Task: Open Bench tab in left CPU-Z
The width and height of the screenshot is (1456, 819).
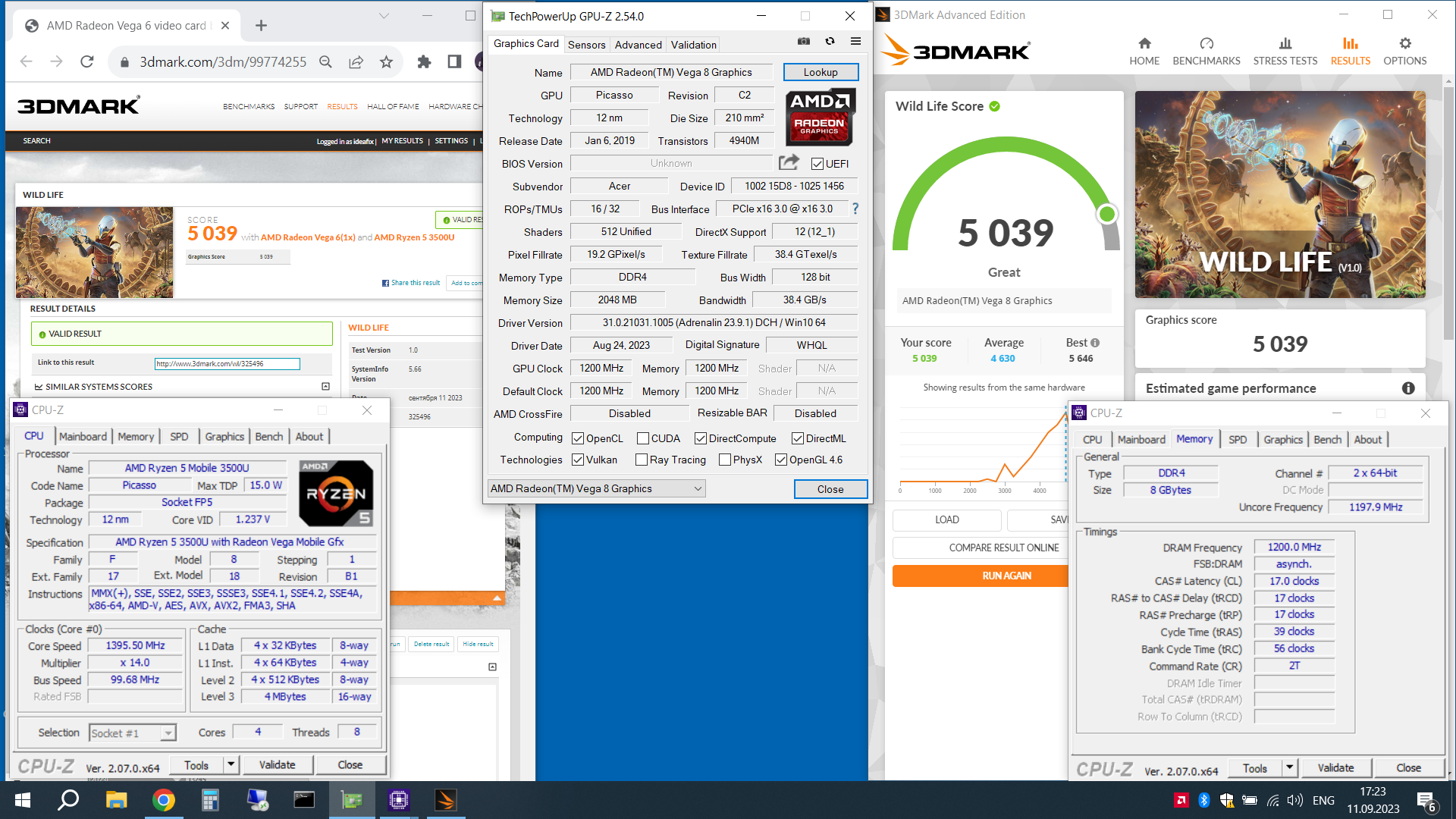Action: (x=268, y=436)
